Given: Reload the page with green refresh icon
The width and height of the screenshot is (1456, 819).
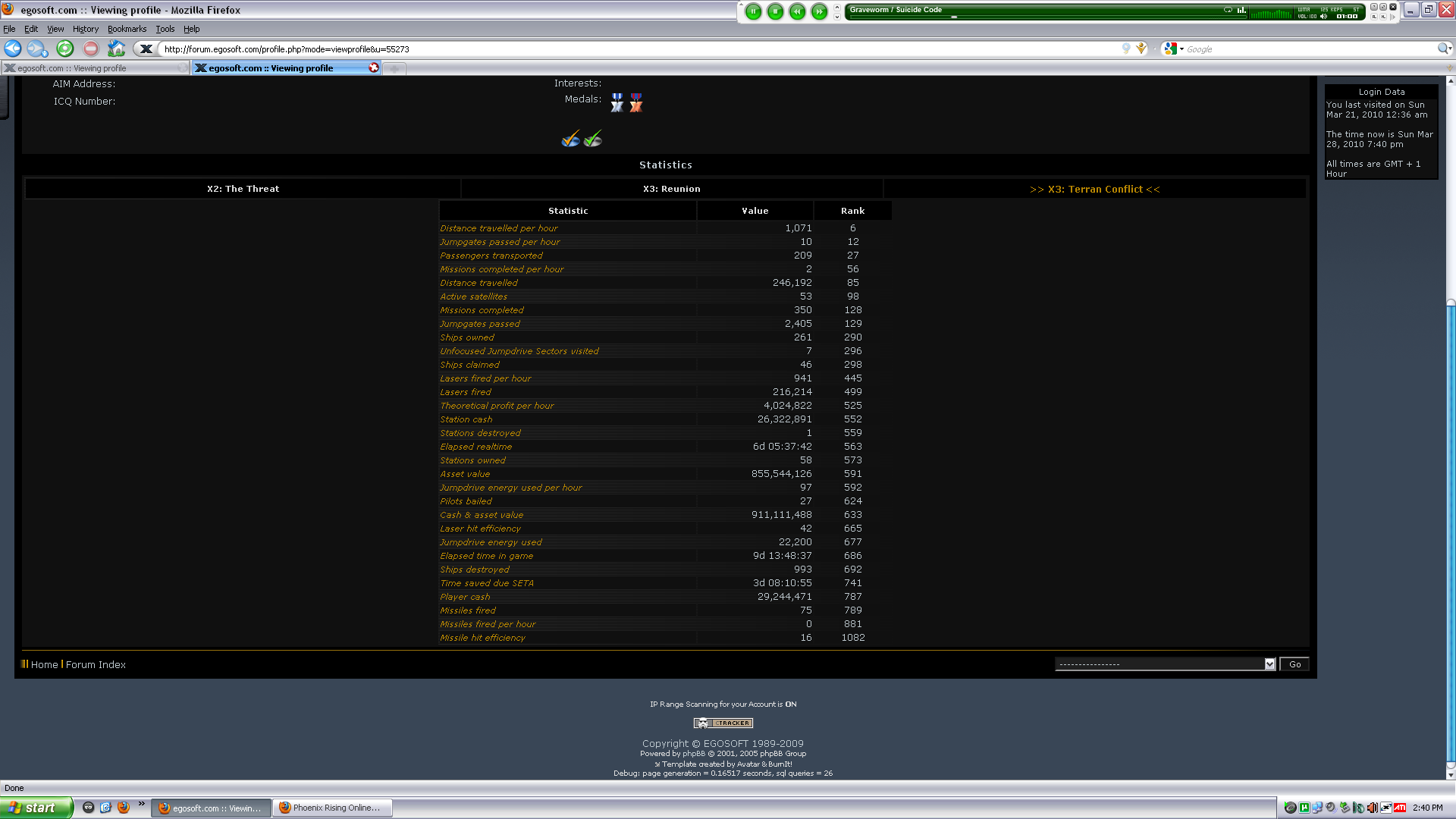Looking at the screenshot, I should pos(65,49).
